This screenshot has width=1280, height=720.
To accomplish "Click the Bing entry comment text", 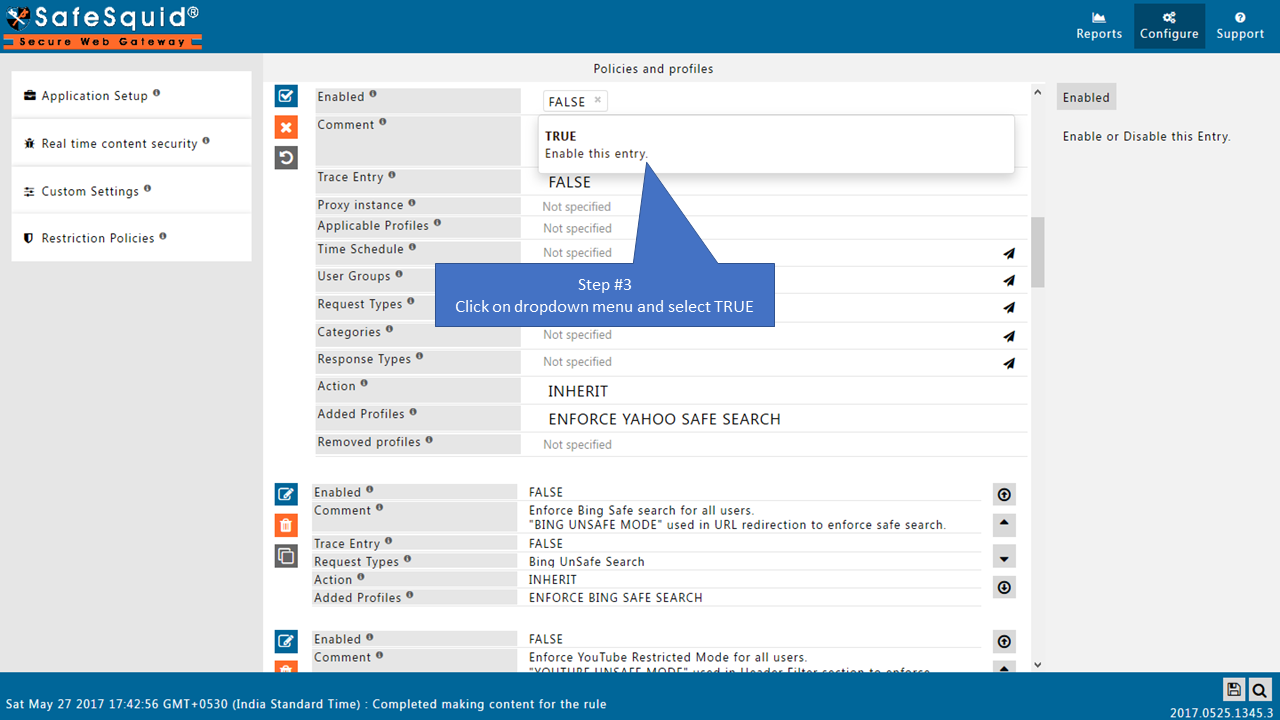I will pyautogui.click(x=737, y=518).
